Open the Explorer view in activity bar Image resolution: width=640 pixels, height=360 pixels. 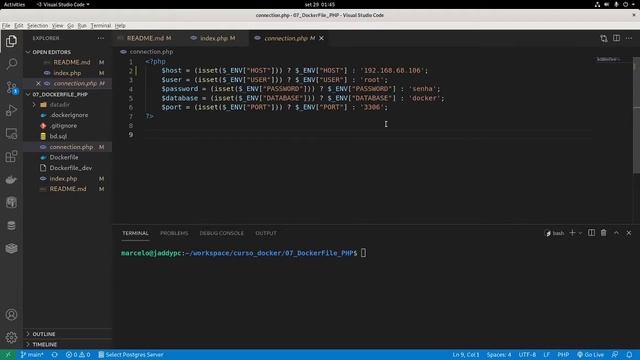11,41
